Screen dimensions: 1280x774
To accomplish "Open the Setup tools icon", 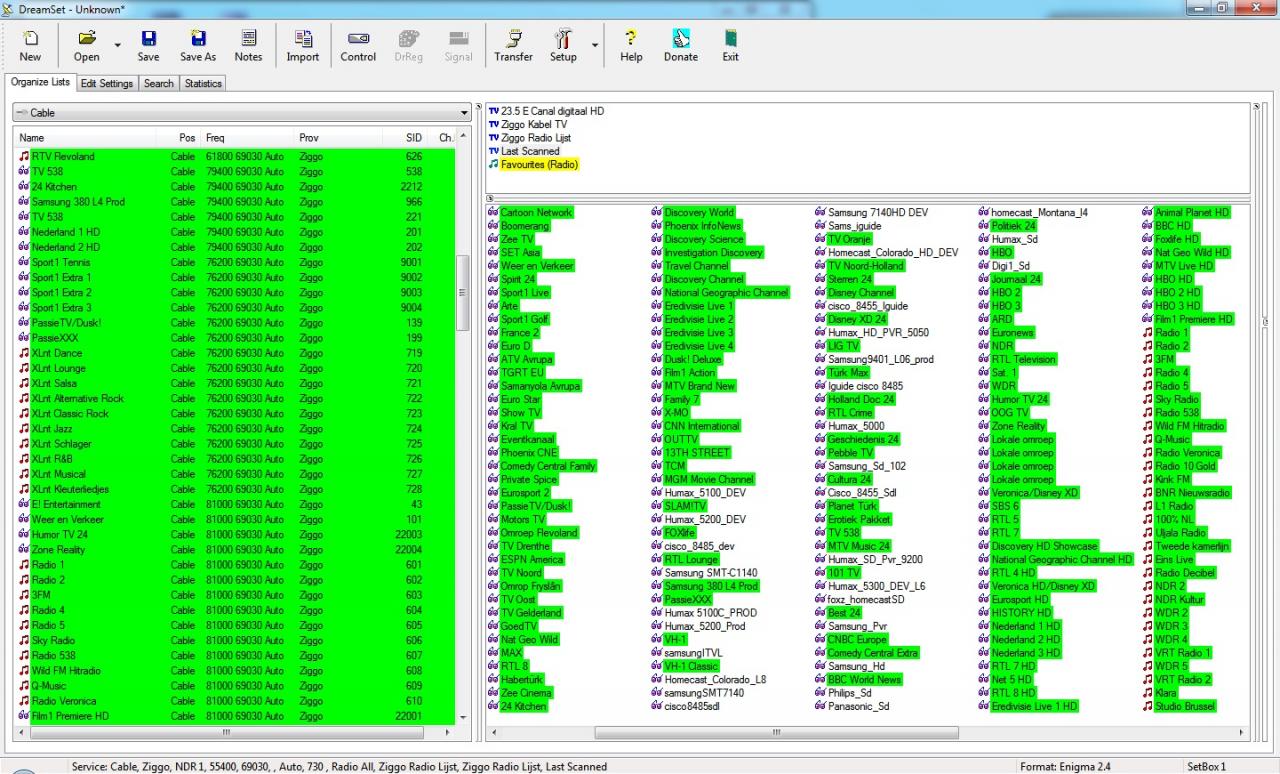I will [563, 46].
